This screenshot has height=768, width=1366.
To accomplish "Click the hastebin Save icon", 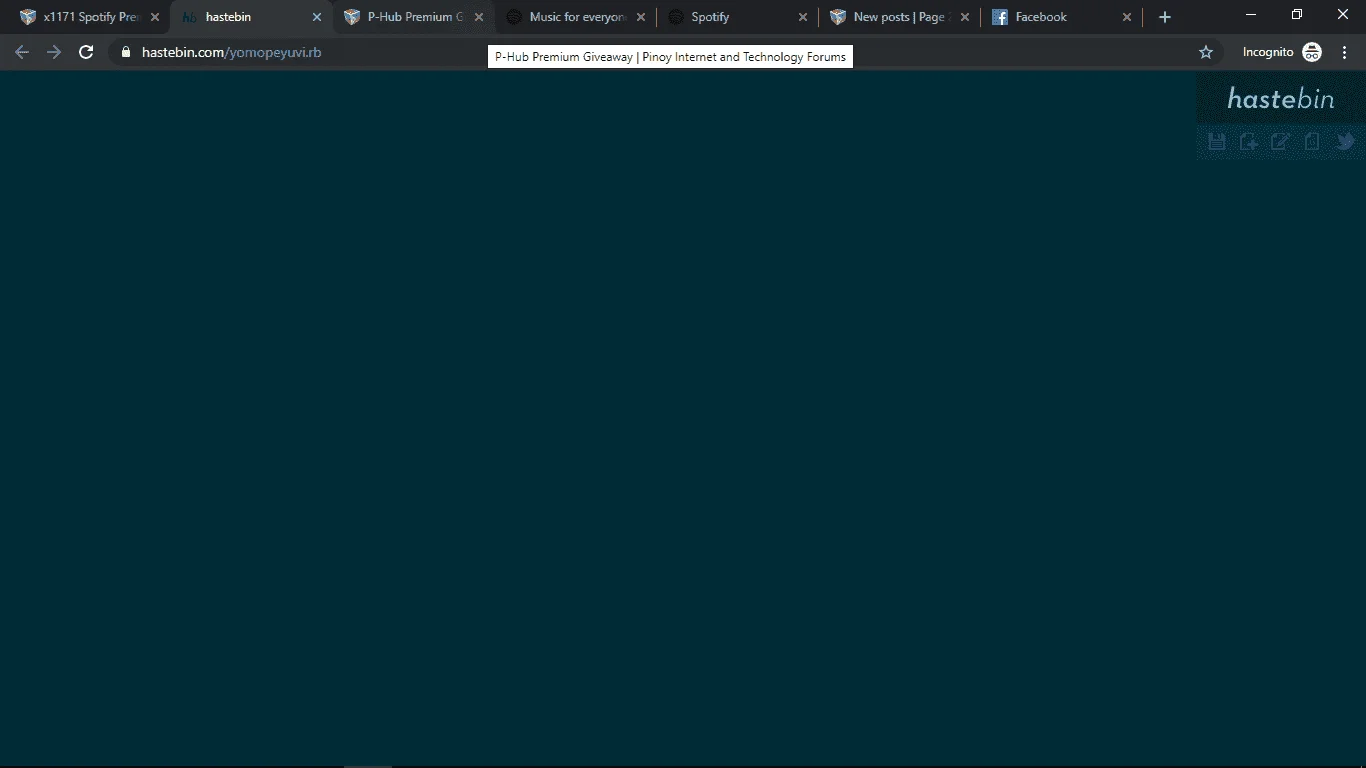I will [x=1217, y=142].
